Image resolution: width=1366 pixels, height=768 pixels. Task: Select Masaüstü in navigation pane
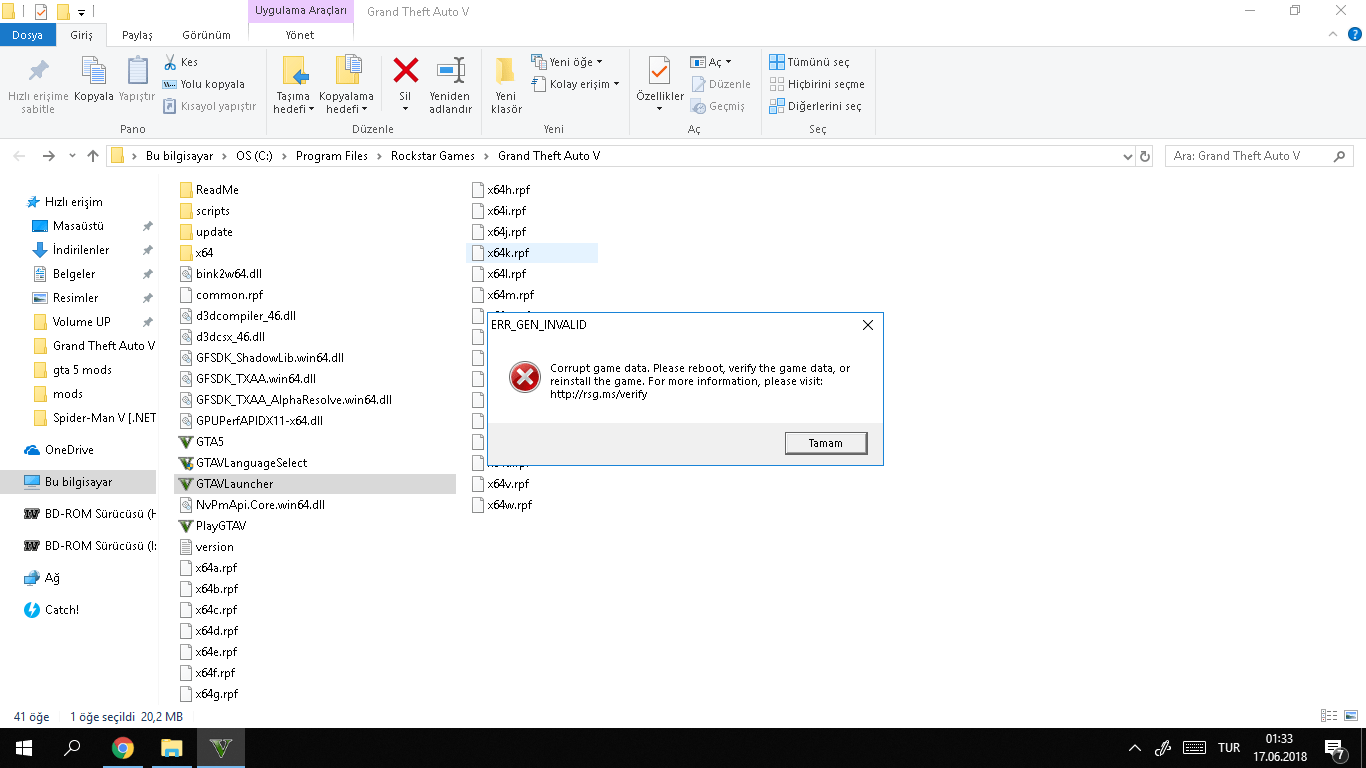click(x=78, y=226)
